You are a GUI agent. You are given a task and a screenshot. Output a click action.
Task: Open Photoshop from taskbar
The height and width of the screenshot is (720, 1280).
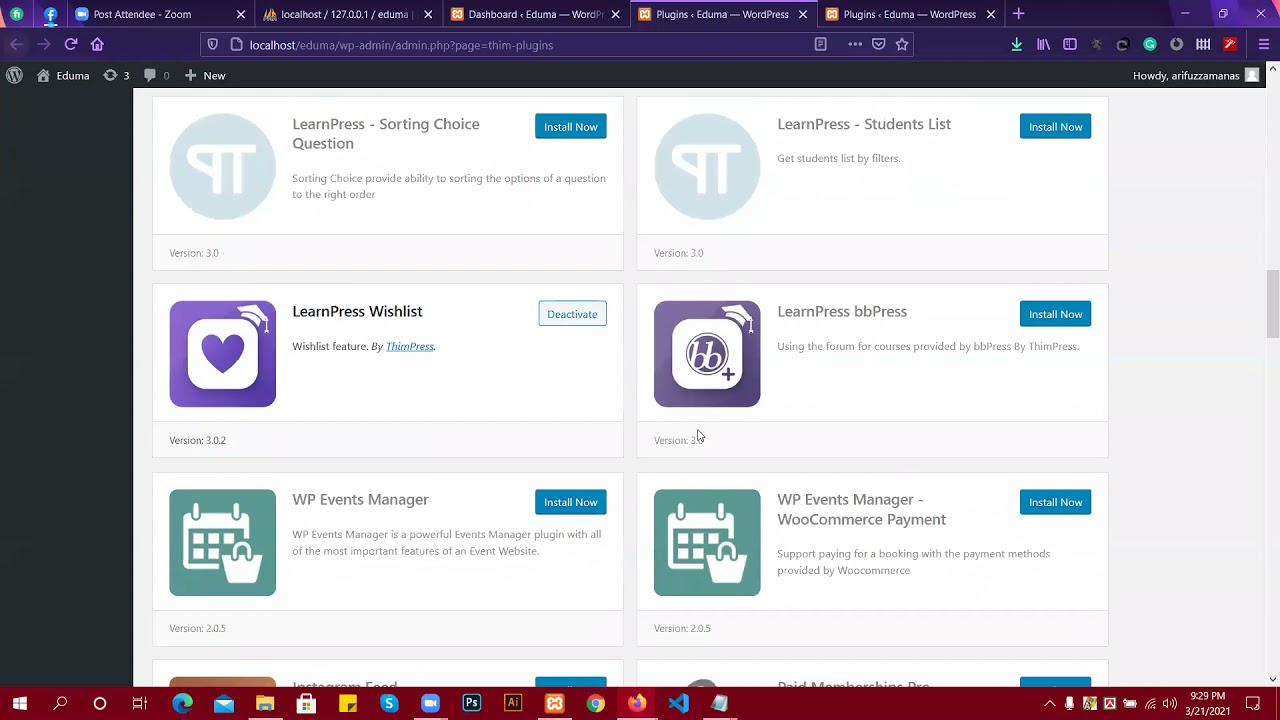coord(471,704)
